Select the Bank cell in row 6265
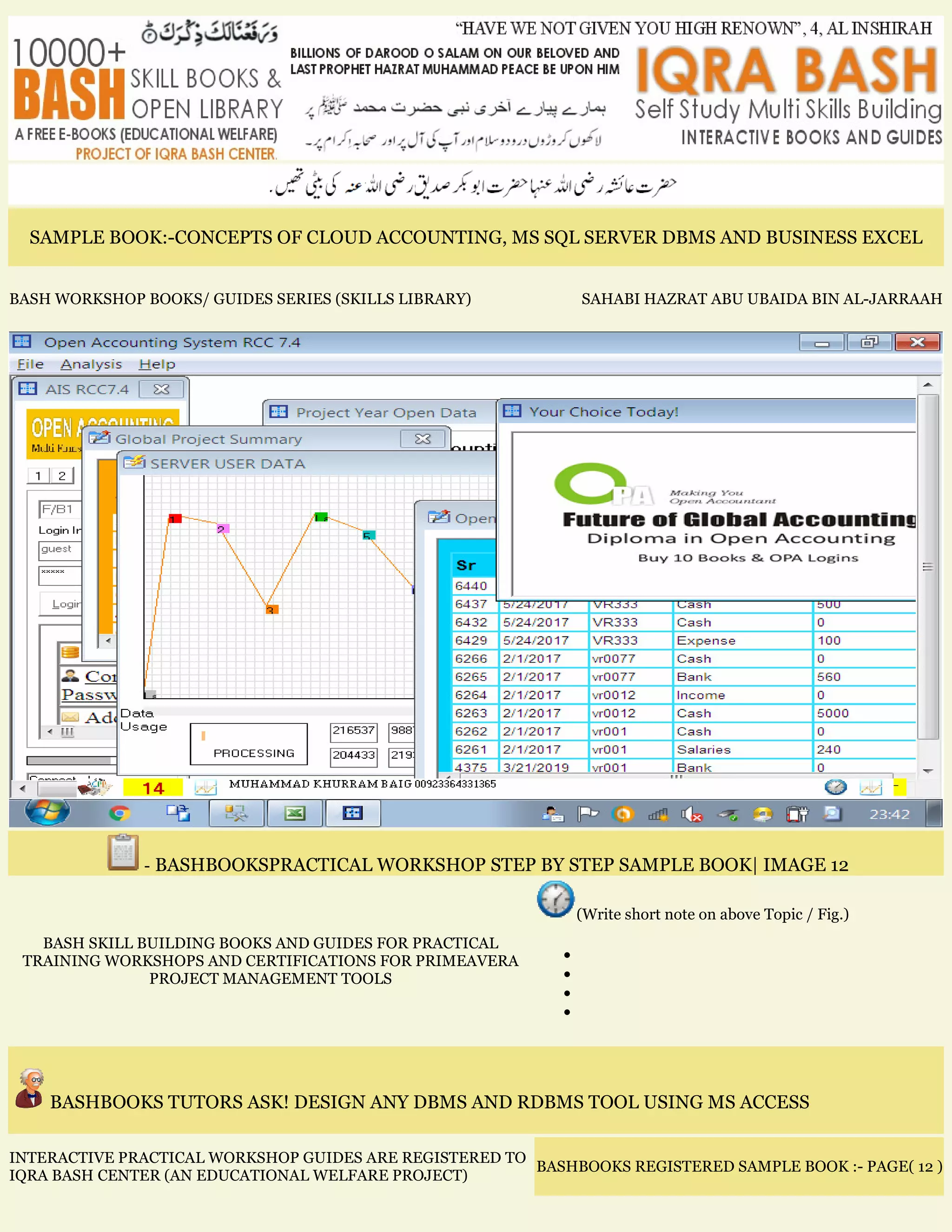 pyautogui.click(x=743, y=677)
